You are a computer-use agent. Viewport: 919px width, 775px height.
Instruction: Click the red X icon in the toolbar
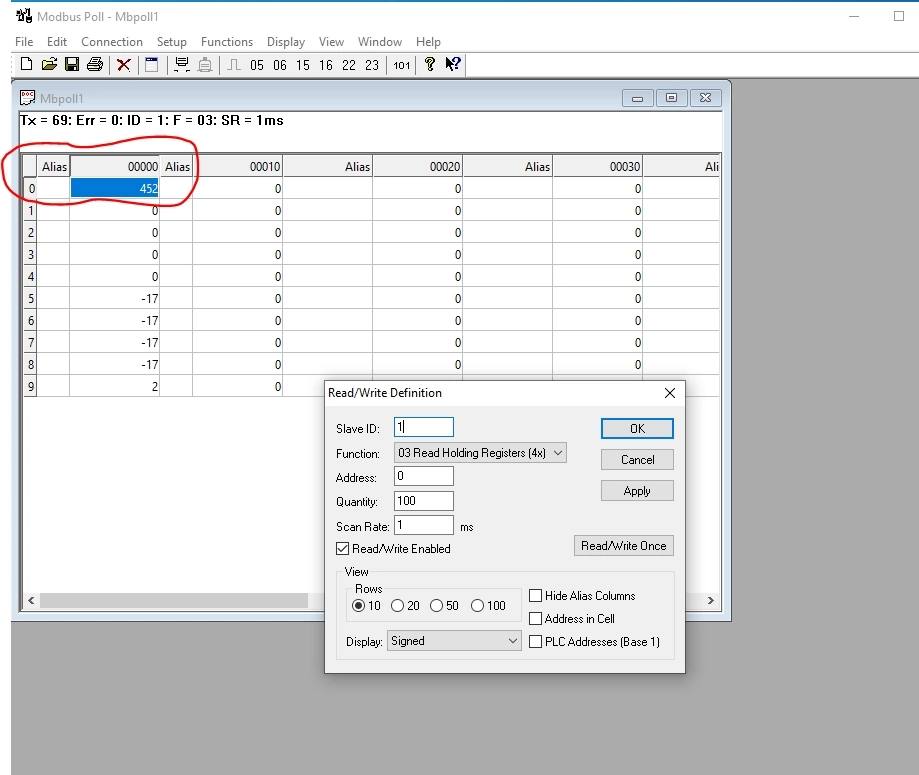pos(123,64)
